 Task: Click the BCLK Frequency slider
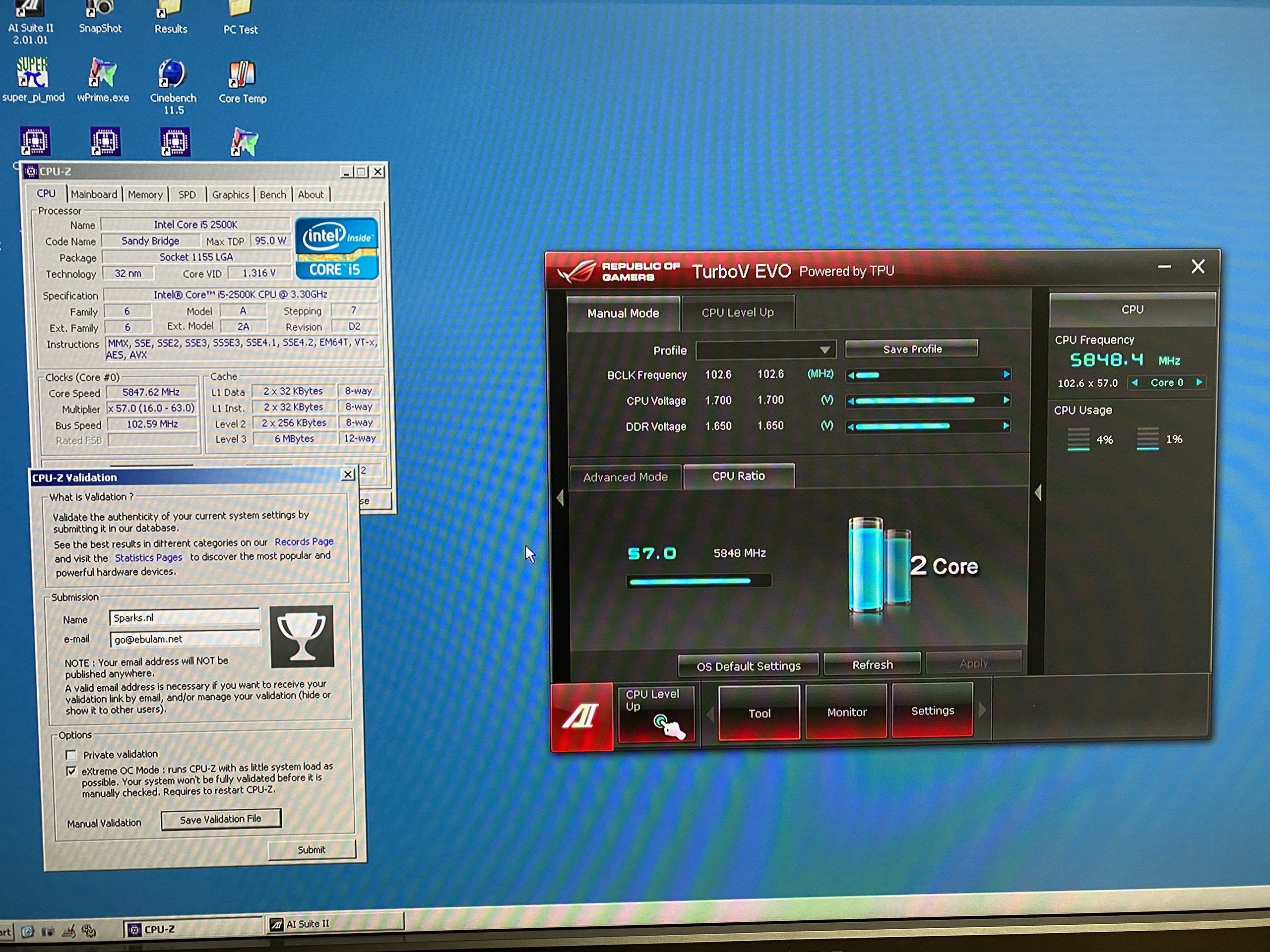[x=928, y=375]
